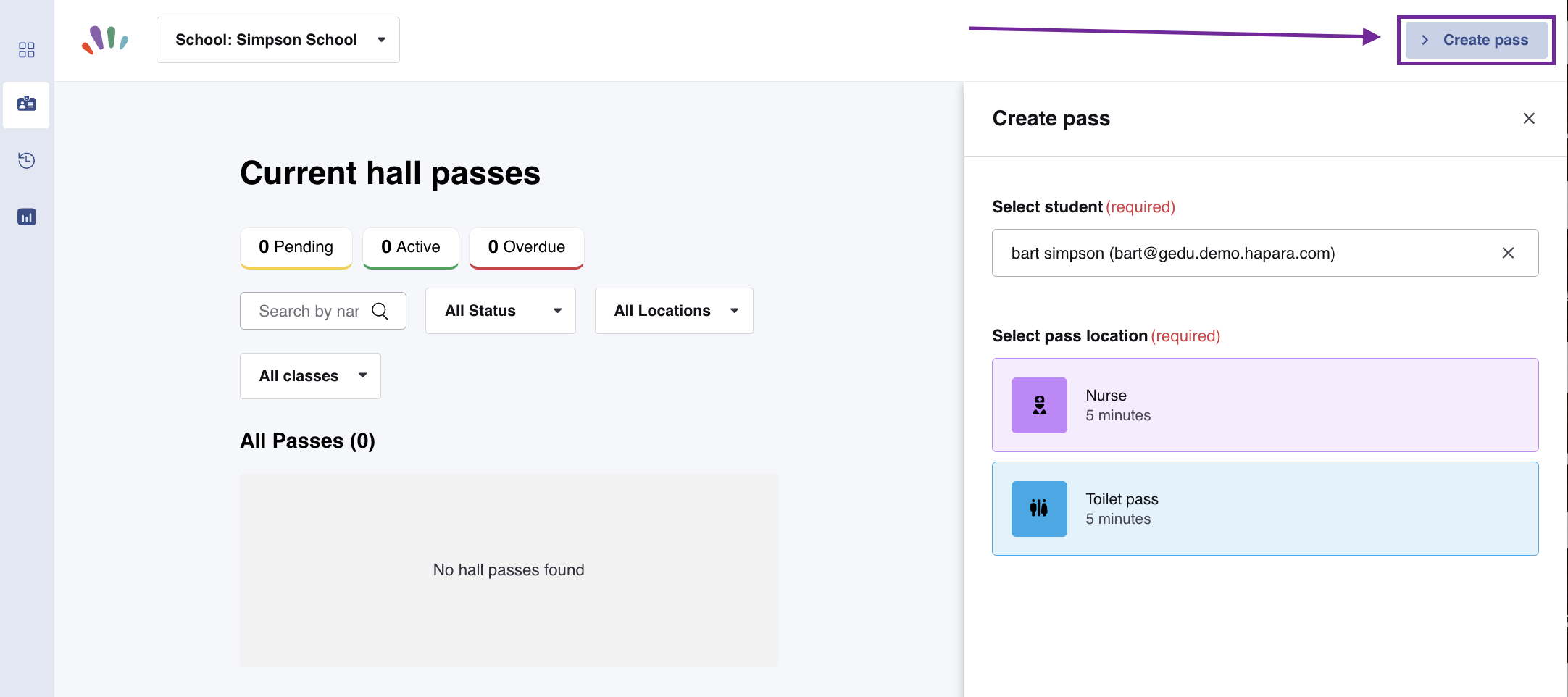
Task: Click the Hapara colorful logo
Action: [106, 40]
